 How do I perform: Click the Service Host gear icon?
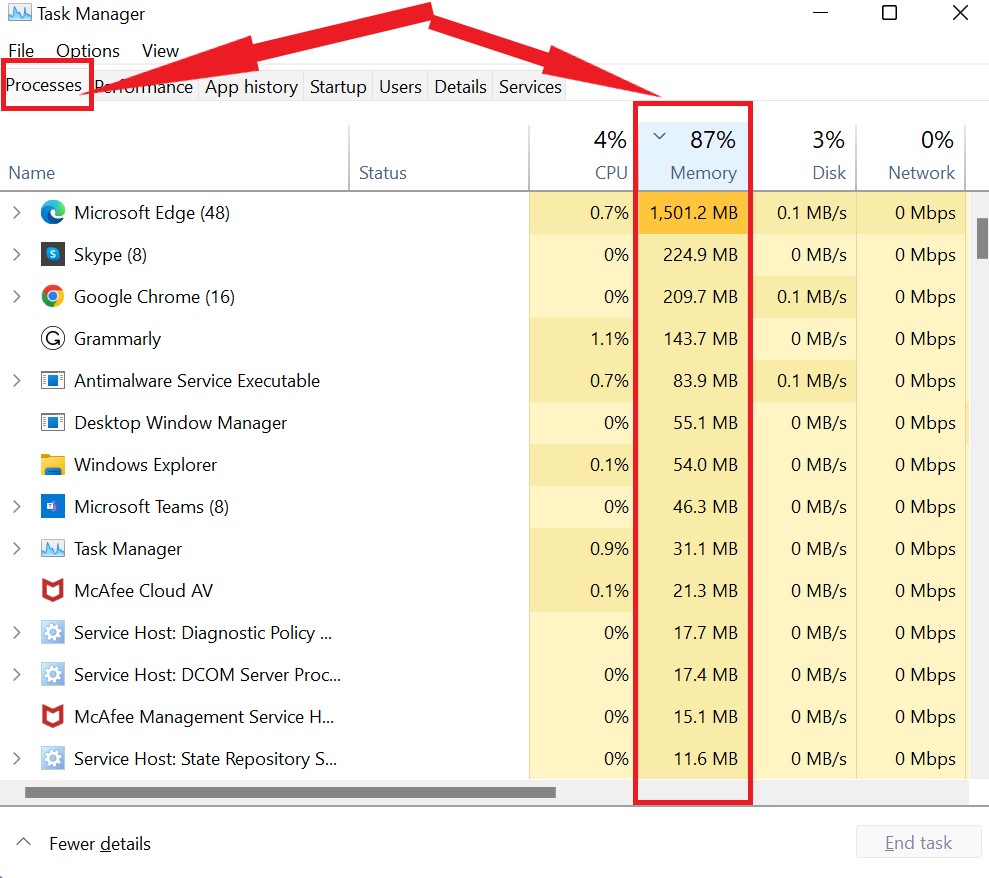point(52,632)
